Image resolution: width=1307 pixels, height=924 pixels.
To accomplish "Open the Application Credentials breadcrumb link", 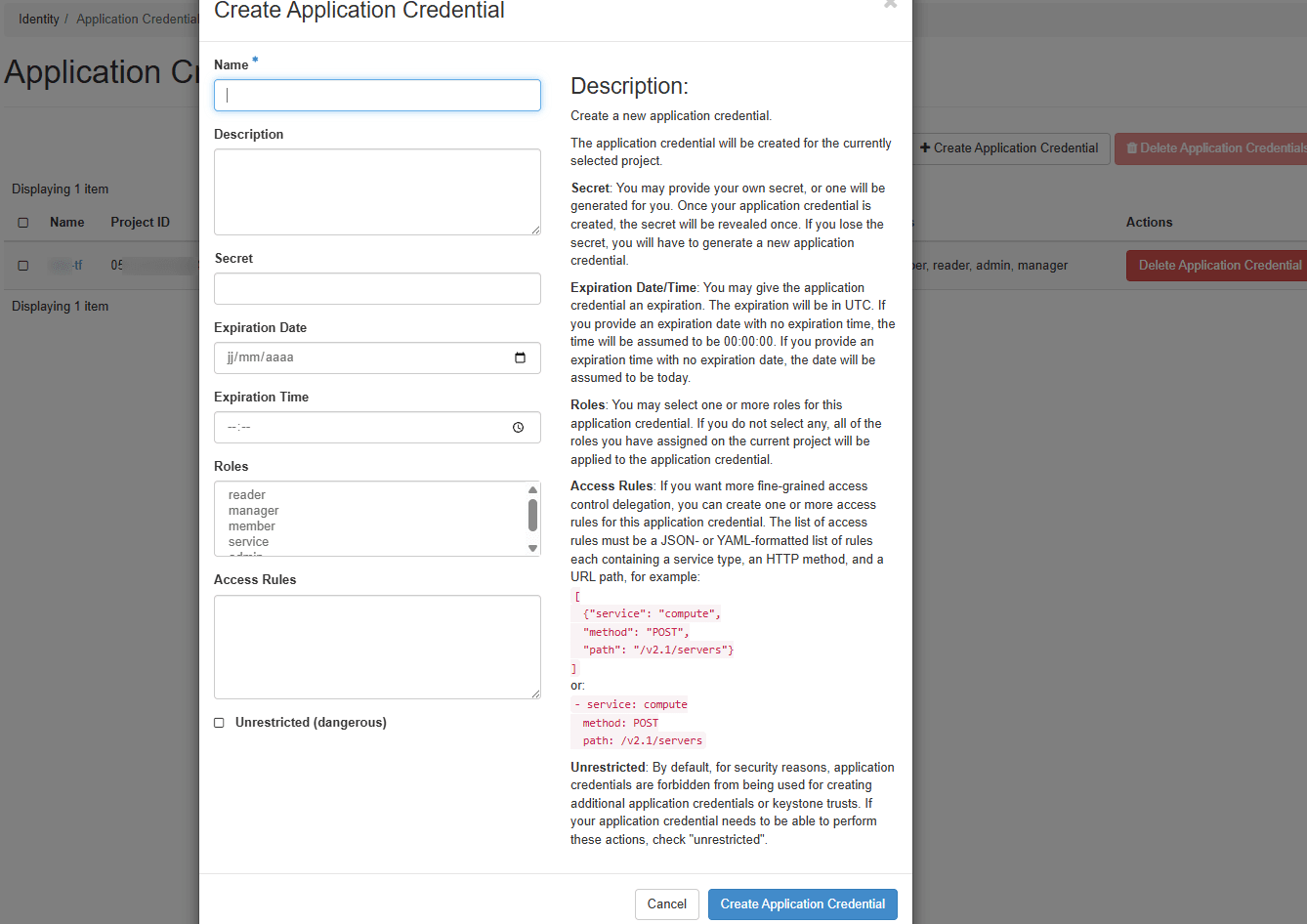I will (x=138, y=20).
